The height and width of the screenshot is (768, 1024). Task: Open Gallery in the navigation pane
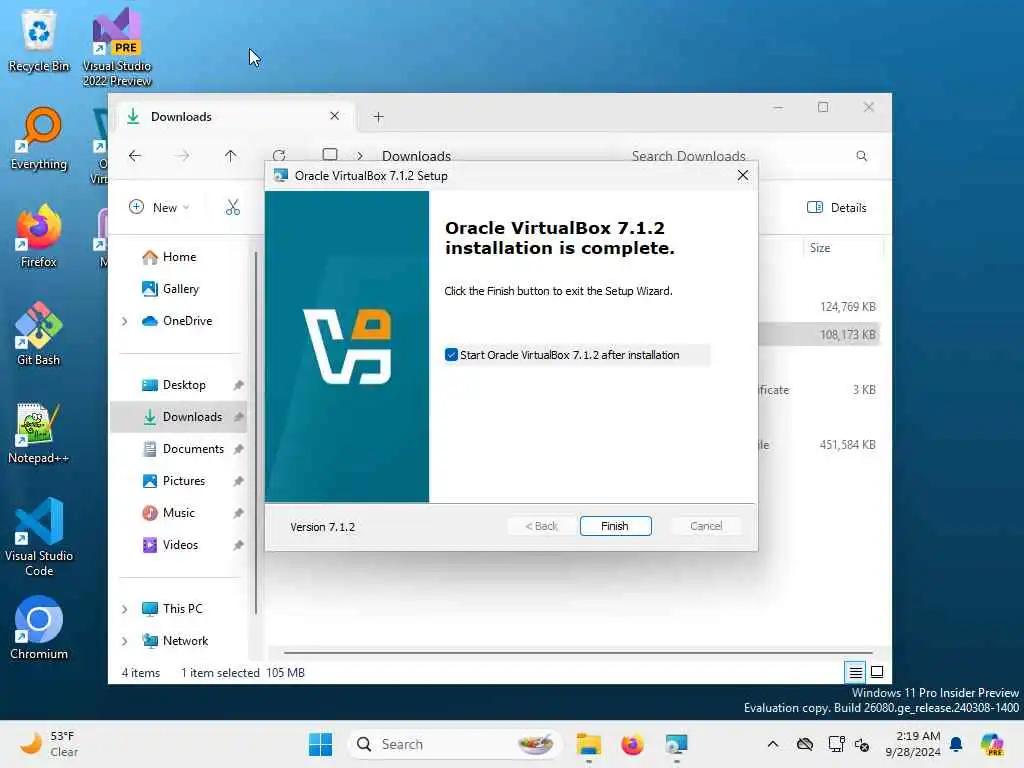(180, 289)
